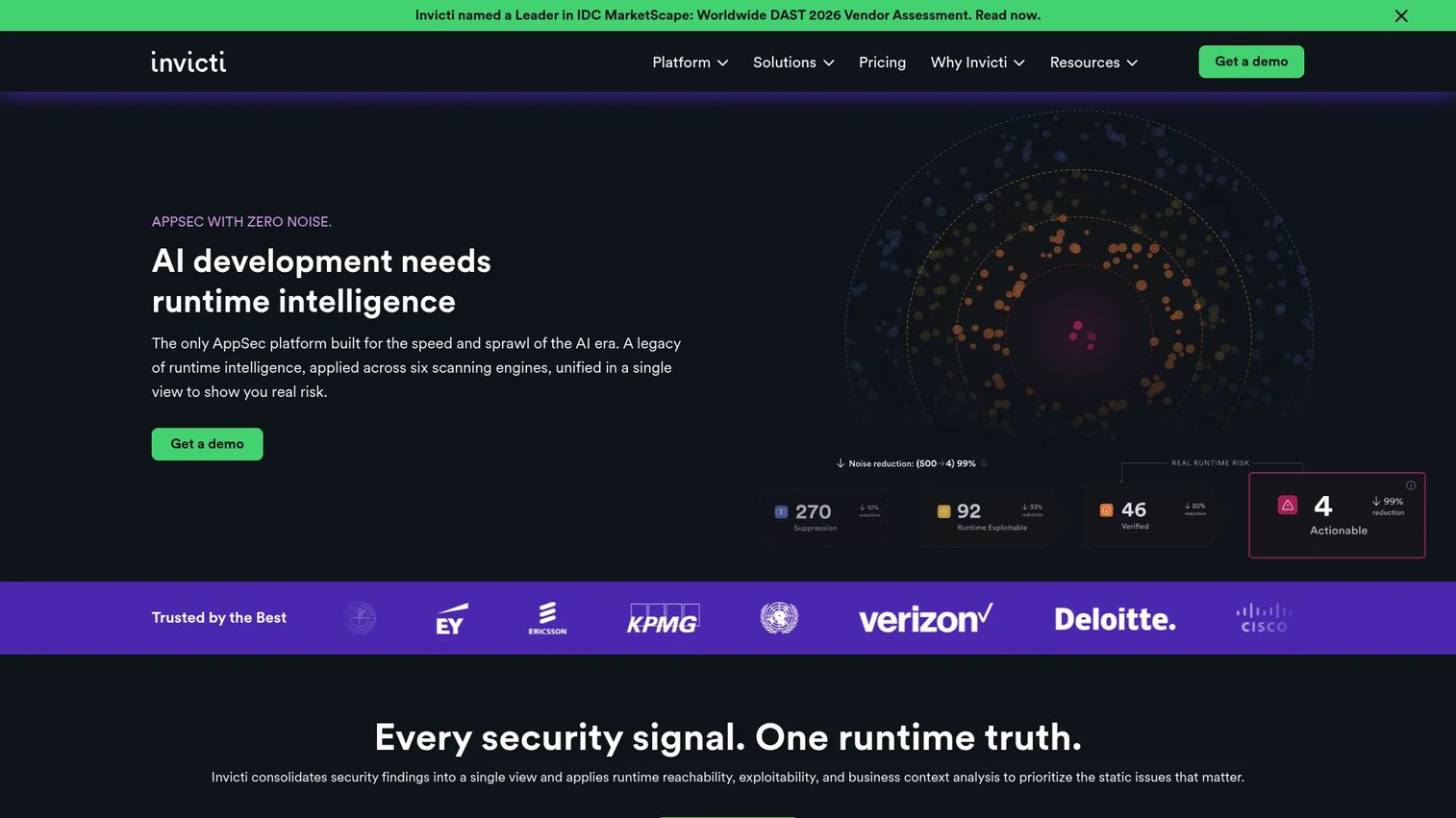Click the Ericsson logo
Image resolution: width=1456 pixels, height=818 pixels.
coord(547,618)
